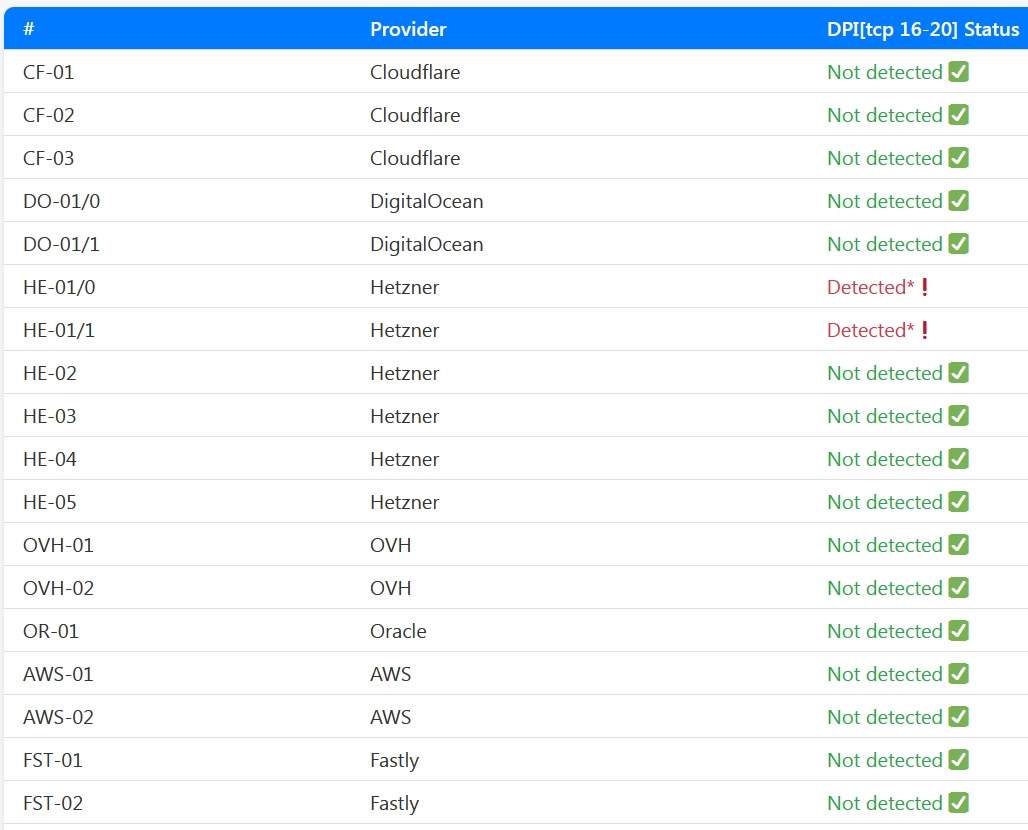The width and height of the screenshot is (1028, 830).
Task: Click the green checkmark in the CF-03 row
Action: click(x=959, y=157)
